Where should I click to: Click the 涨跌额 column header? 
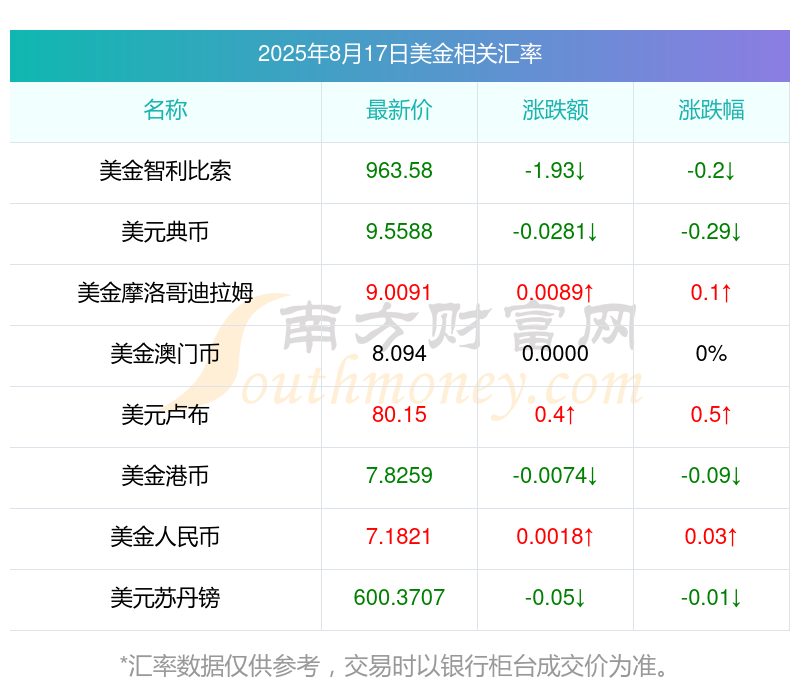point(555,110)
